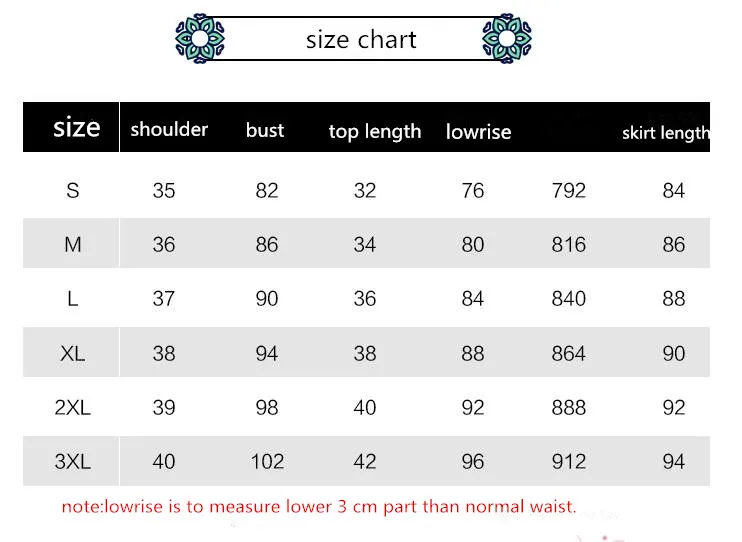The image size is (742, 542).
Task: Select the 'shoulder' column header
Action: pos(169,129)
